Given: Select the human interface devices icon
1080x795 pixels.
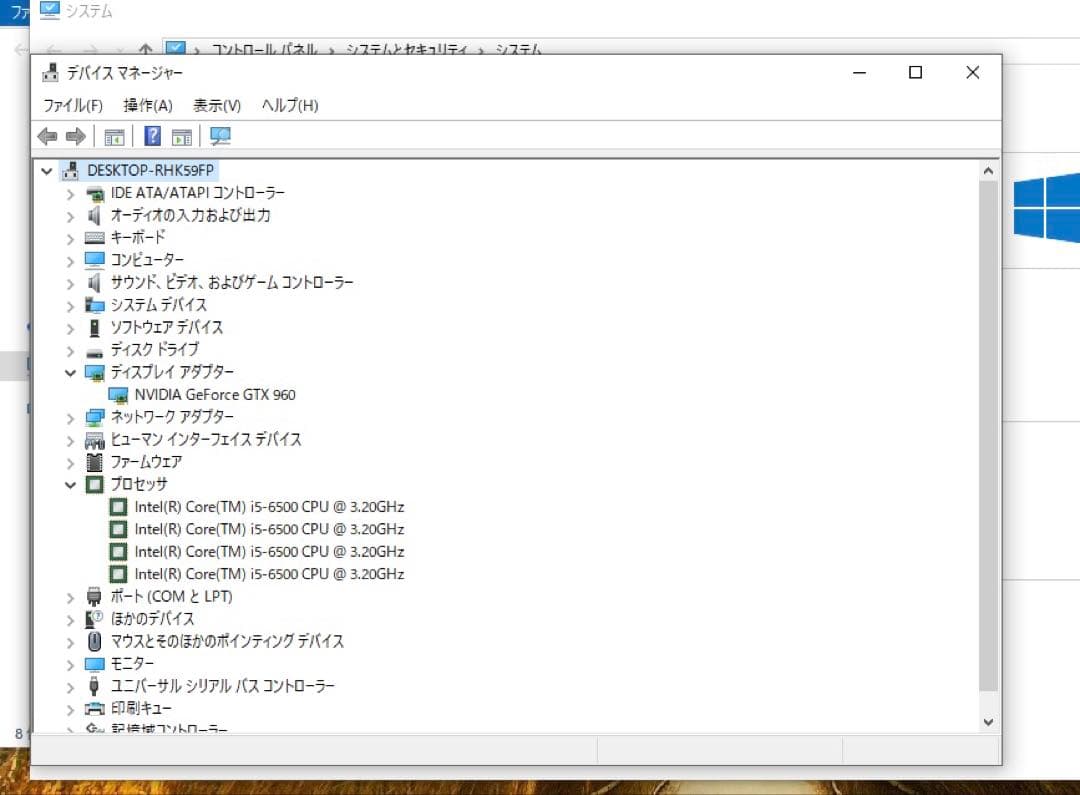Looking at the screenshot, I should coord(94,440).
